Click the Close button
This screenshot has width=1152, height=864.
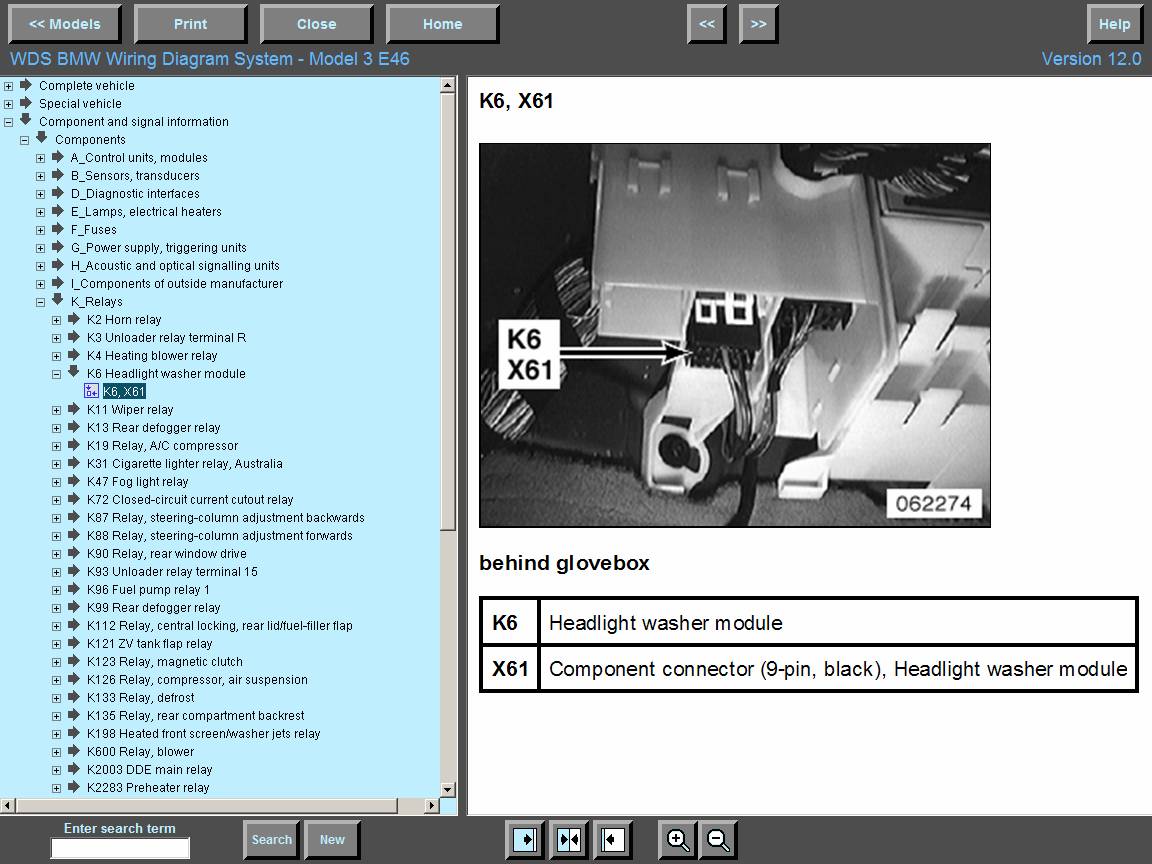(x=317, y=24)
